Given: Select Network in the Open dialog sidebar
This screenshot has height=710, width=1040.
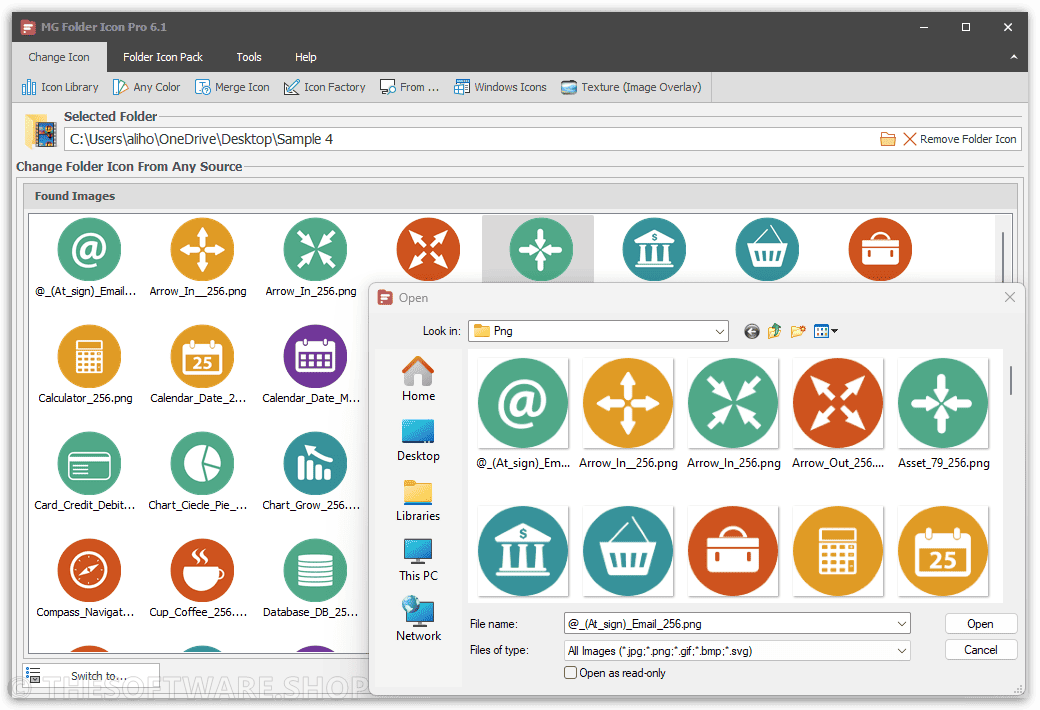Looking at the screenshot, I should [419, 619].
